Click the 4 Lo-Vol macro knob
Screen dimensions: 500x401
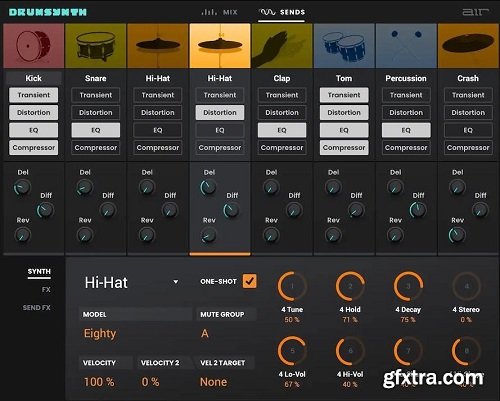pos(292,351)
